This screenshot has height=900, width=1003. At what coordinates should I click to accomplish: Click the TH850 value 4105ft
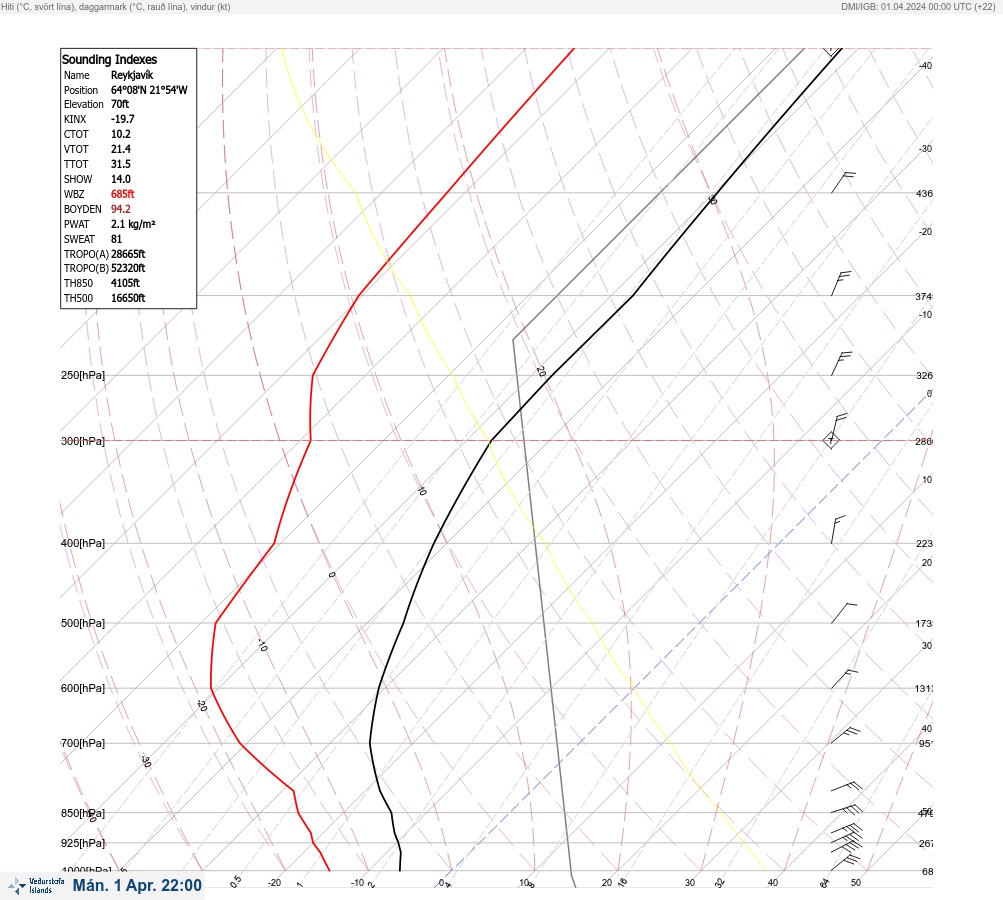pos(125,283)
